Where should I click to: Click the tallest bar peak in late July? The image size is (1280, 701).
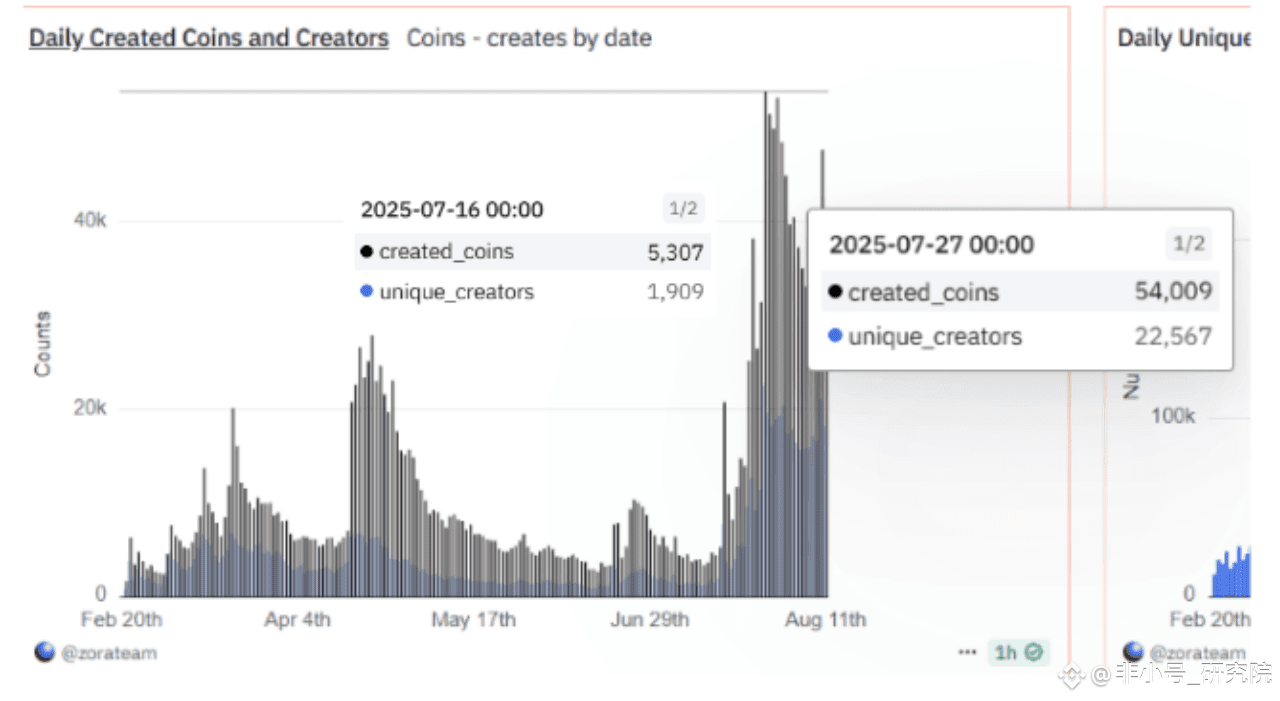[x=766, y=97]
